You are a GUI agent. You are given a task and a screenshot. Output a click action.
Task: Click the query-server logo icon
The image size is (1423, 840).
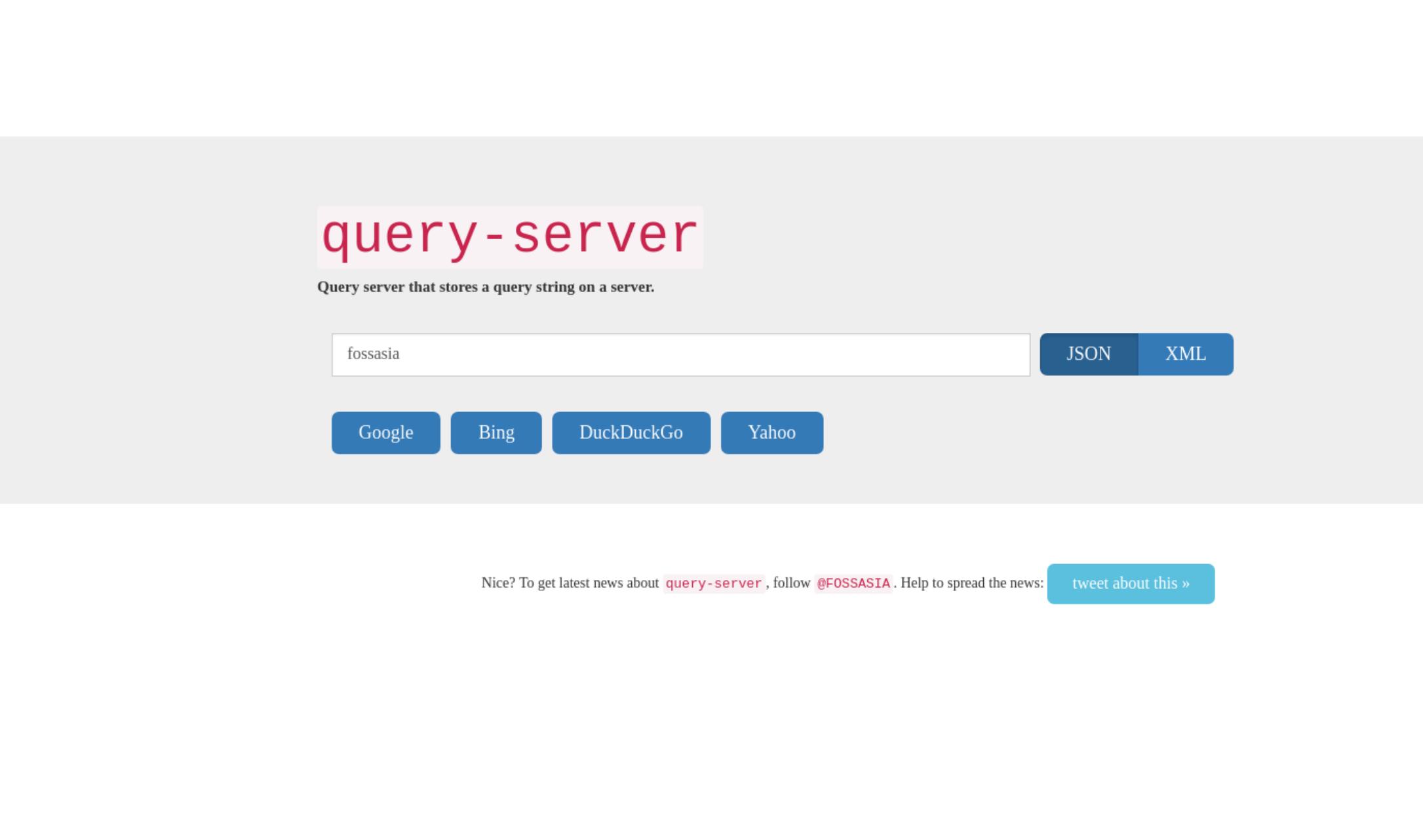(x=510, y=237)
